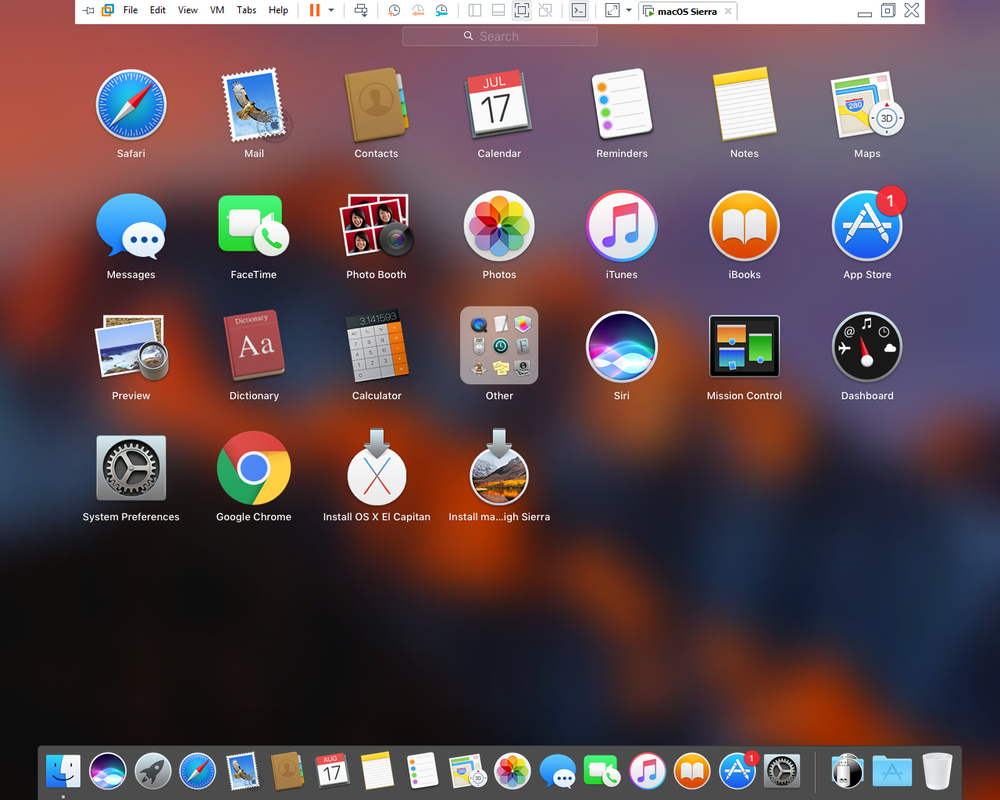Viewport: 1000px width, 800px height.
Task: Switch to the macOS Sierra tab
Action: click(x=687, y=11)
